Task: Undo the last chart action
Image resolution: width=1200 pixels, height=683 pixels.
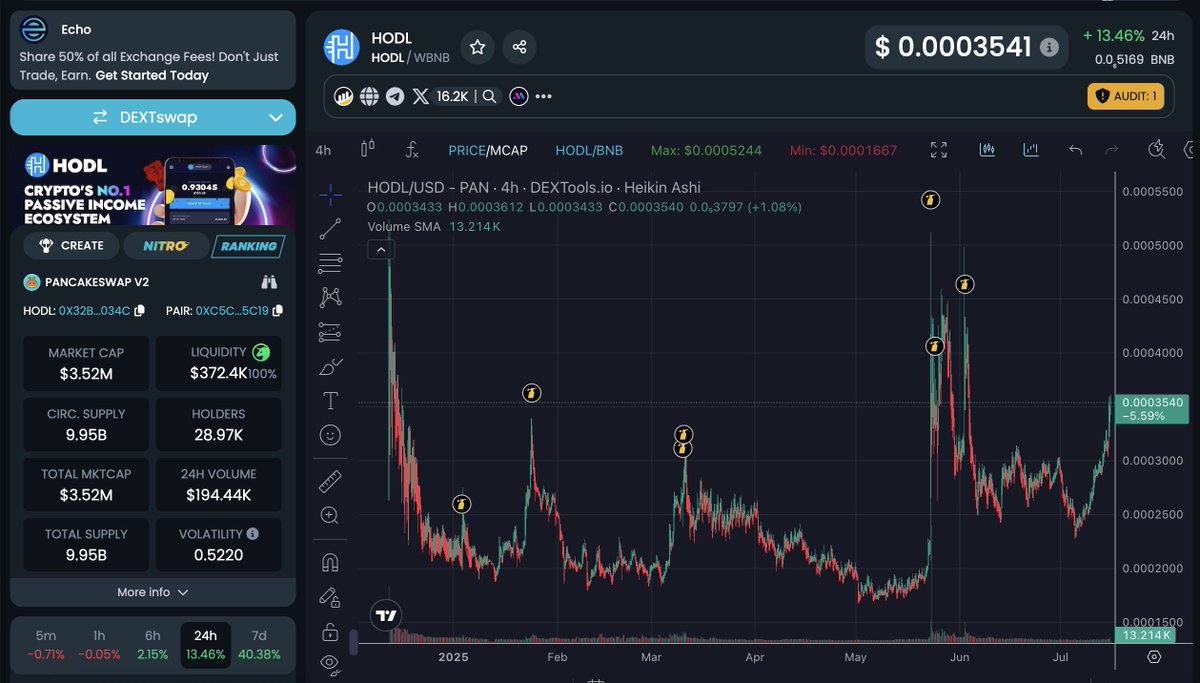Action: [x=1075, y=150]
